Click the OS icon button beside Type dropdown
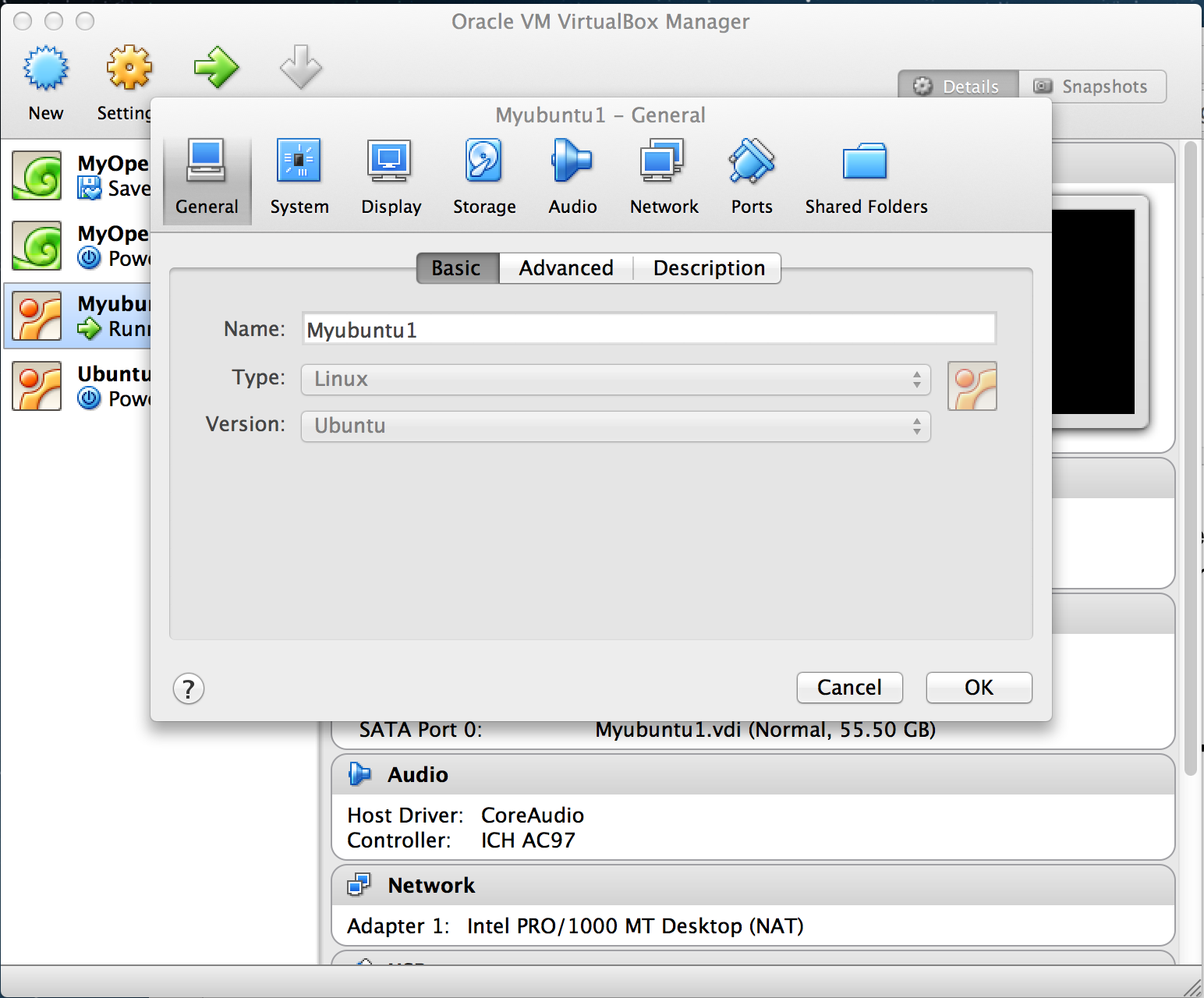1204x998 pixels. [x=972, y=386]
